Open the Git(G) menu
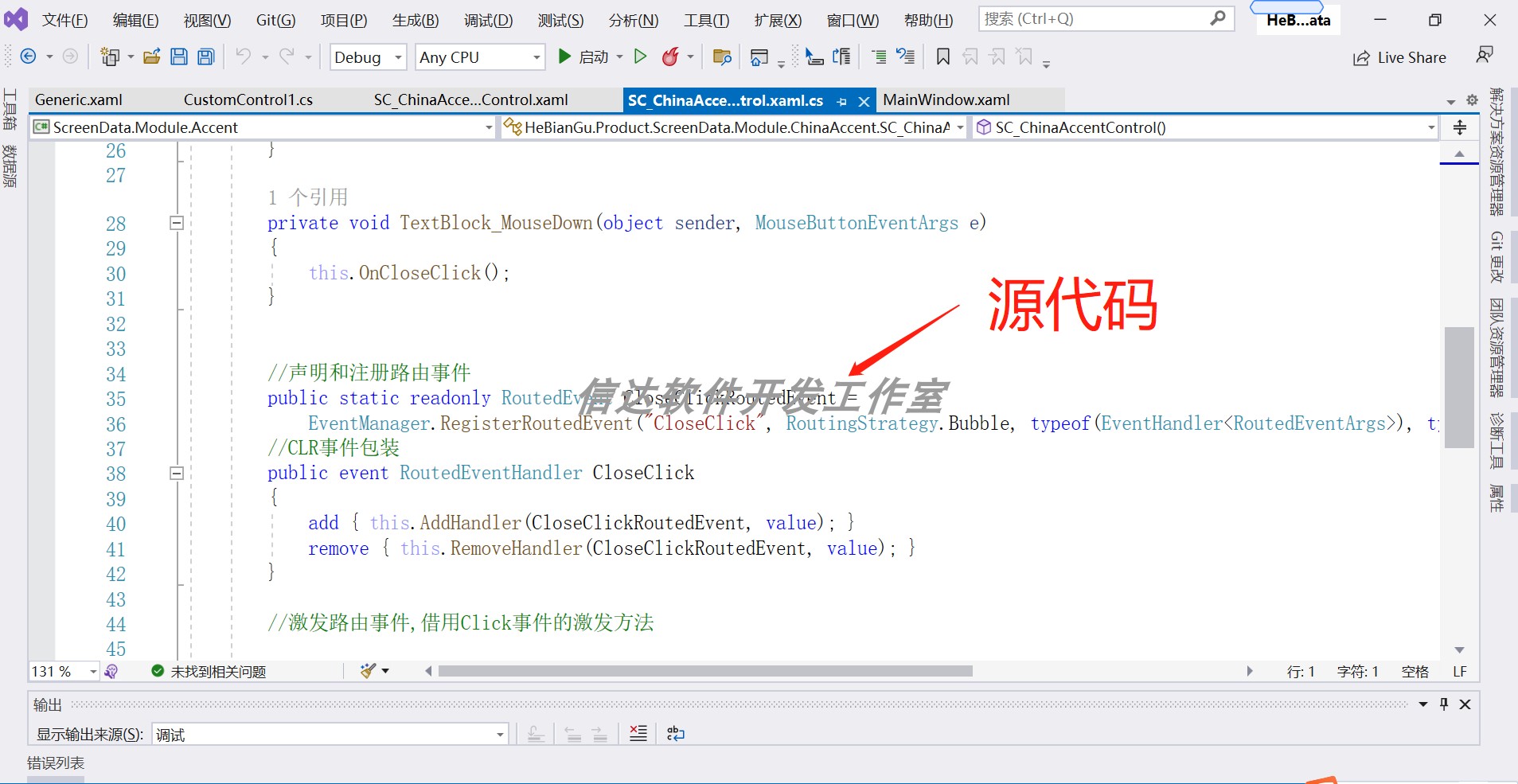1518x784 pixels. coord(275,21)
